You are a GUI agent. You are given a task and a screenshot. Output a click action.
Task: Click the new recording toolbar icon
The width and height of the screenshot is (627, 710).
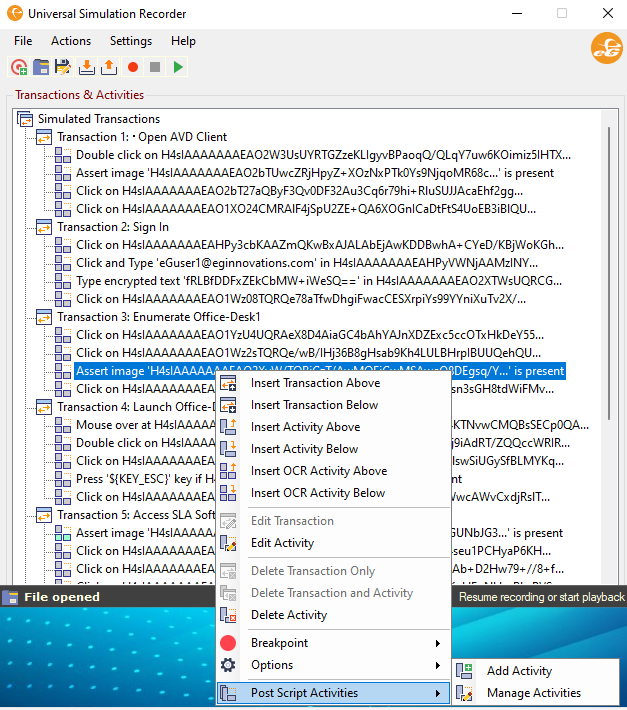click(19, 67)
